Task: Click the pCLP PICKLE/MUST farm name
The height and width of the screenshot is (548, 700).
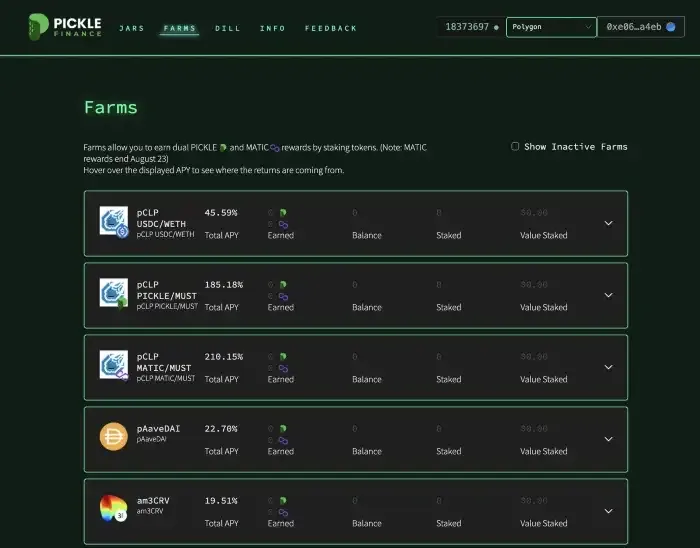Action: click(x=167, y=290)
